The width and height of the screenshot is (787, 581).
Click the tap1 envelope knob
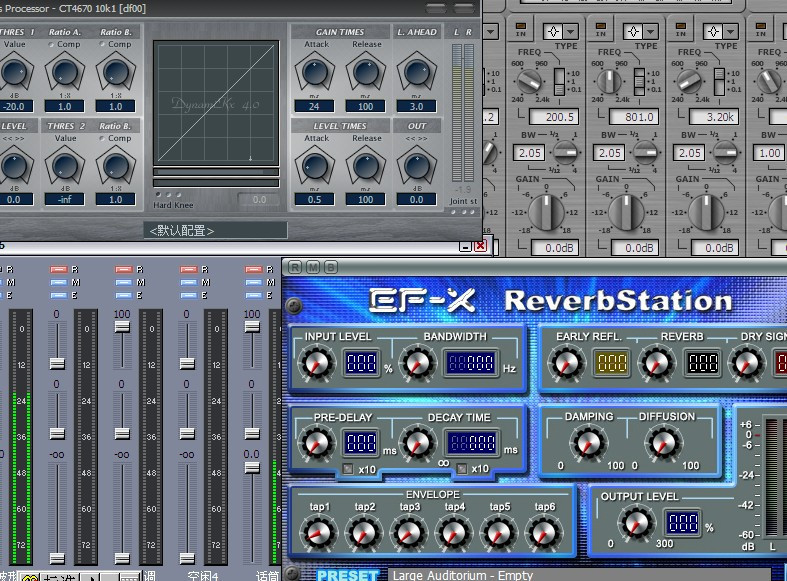[x=318, y=532]
